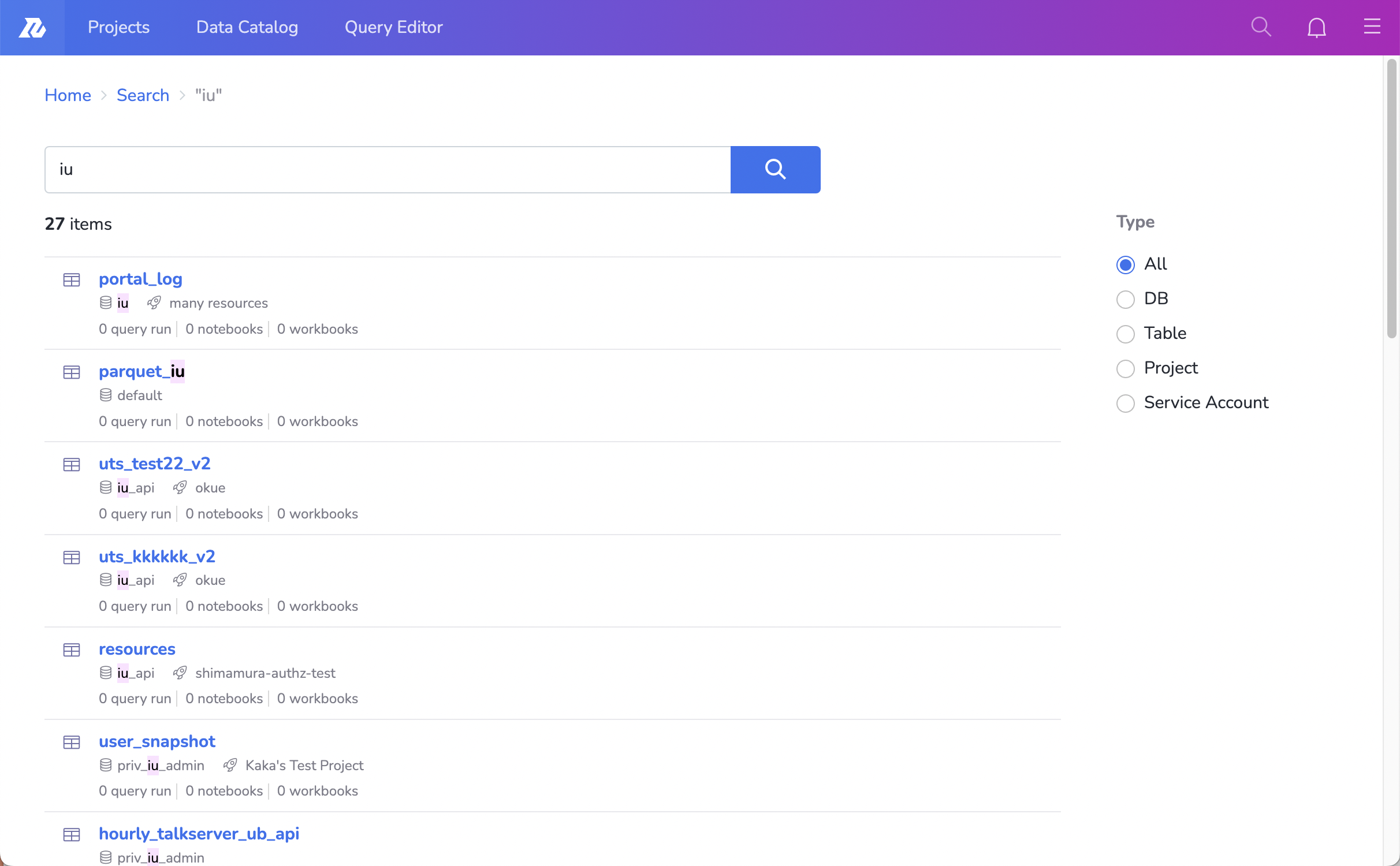The height and width of the screenshot is (866, 1400).
Task: Open the Query Editor tab
Action: pyautogui.click(x=393, y=27)
